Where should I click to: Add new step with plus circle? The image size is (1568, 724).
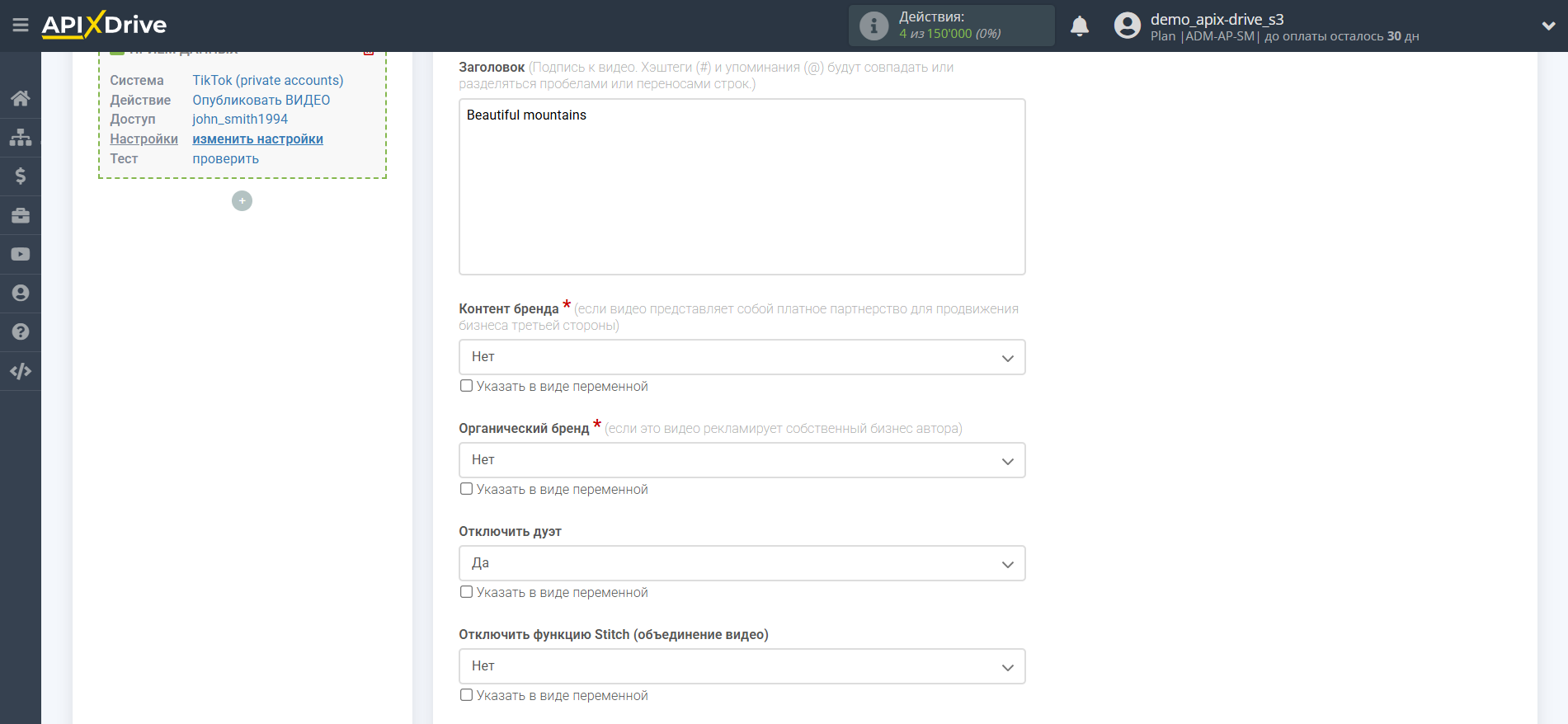point(242,200)
